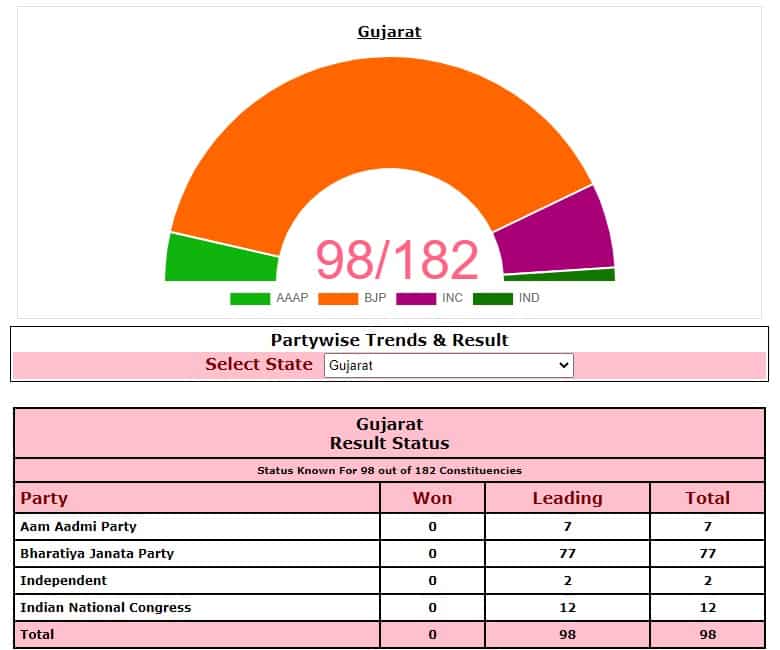This screenshot has width=780, height=650.
Task: Click Bharatiya Janata Party's Leading value 77
Action: click(568, 554)
